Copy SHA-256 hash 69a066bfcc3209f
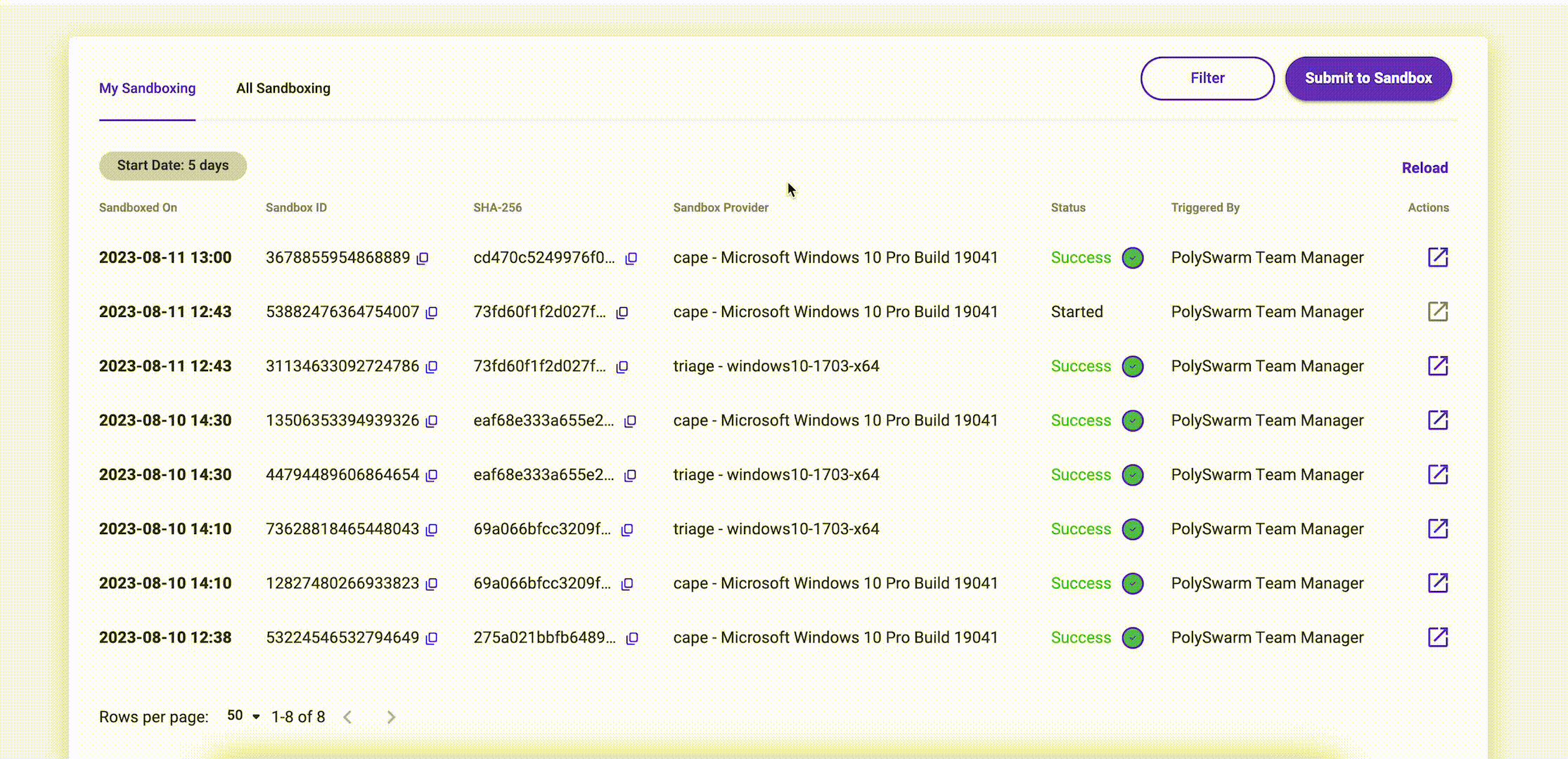This screenshot has height=759, width=1568. point(626,529)
